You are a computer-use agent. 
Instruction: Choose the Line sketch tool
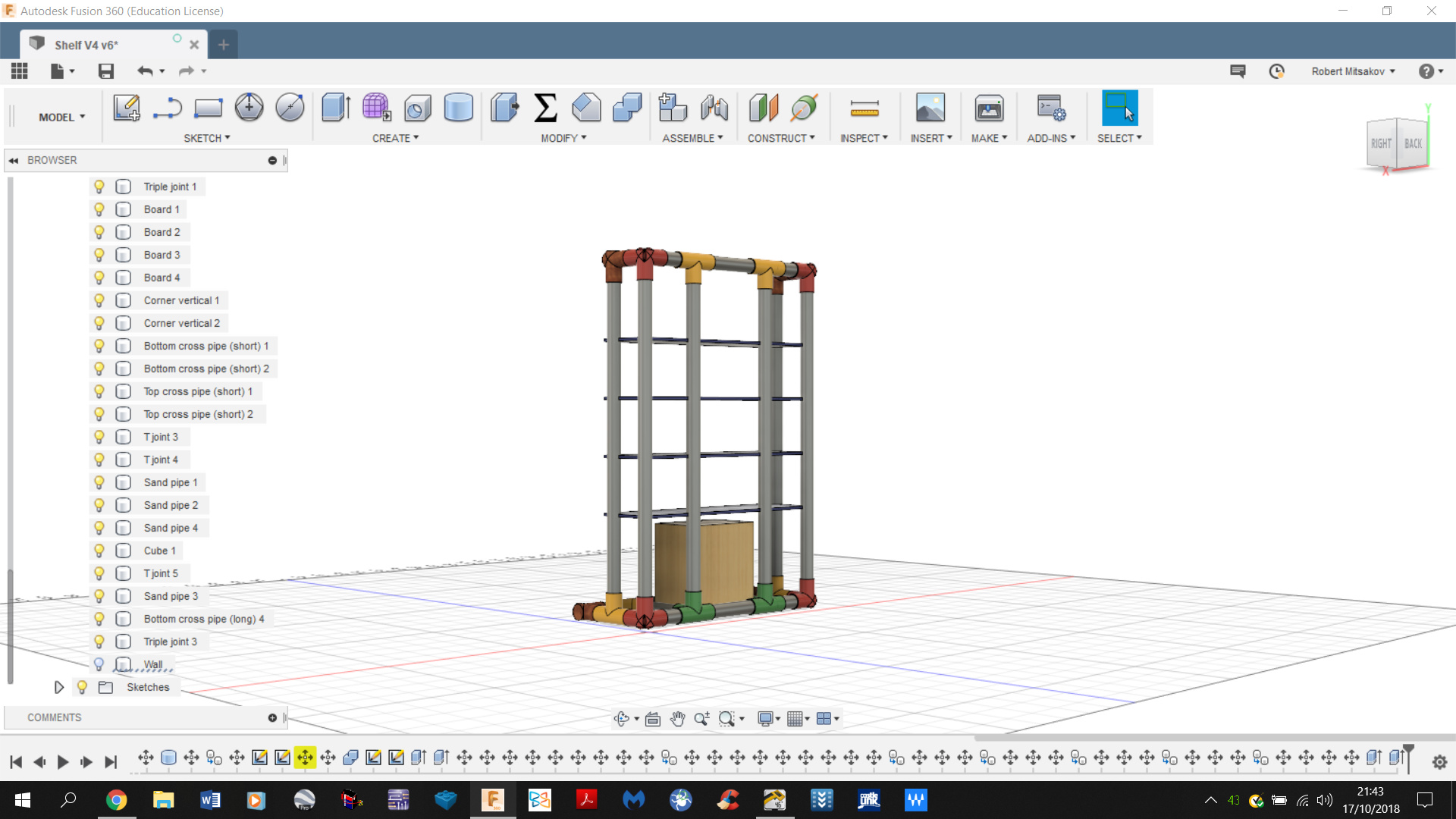(167, 108)
